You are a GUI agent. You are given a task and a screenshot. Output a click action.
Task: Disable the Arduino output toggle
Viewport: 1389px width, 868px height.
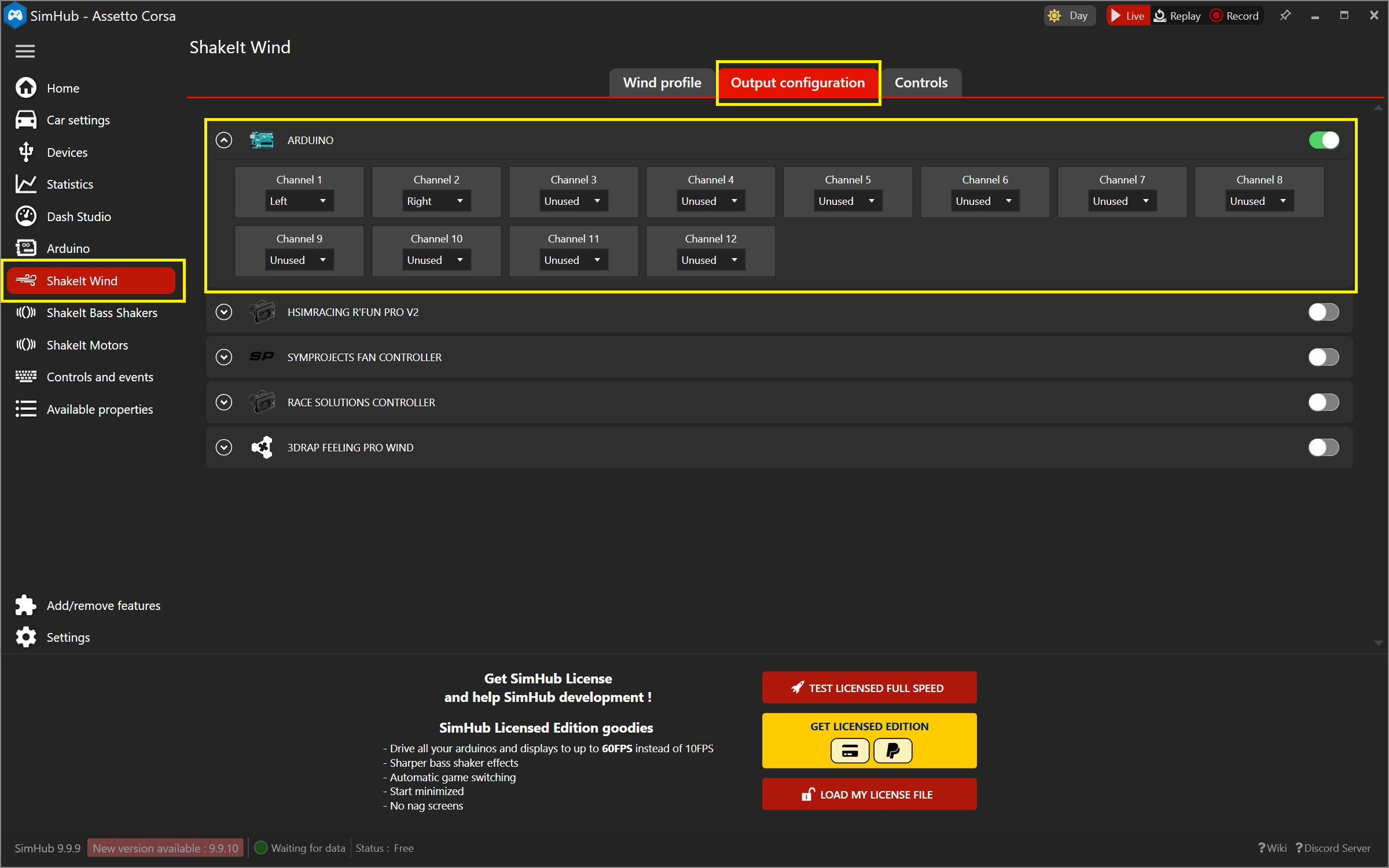[1324, 140]
